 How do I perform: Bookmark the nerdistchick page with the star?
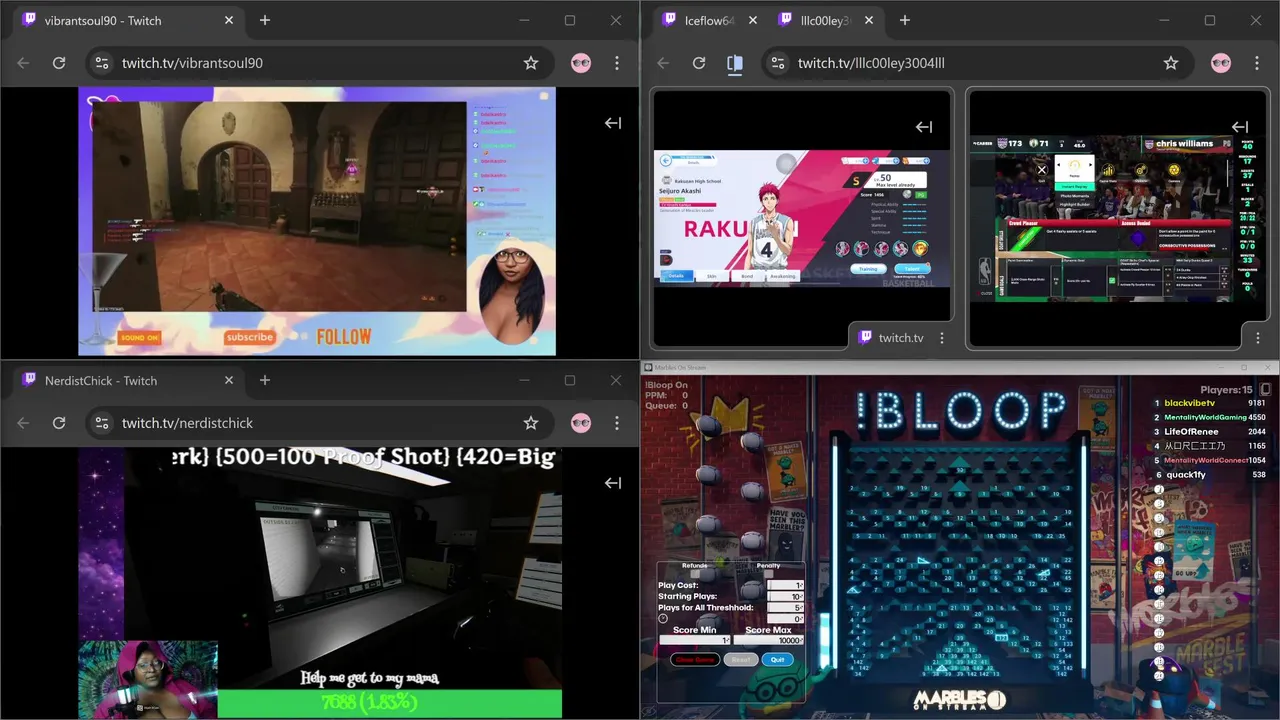(531, 423)
